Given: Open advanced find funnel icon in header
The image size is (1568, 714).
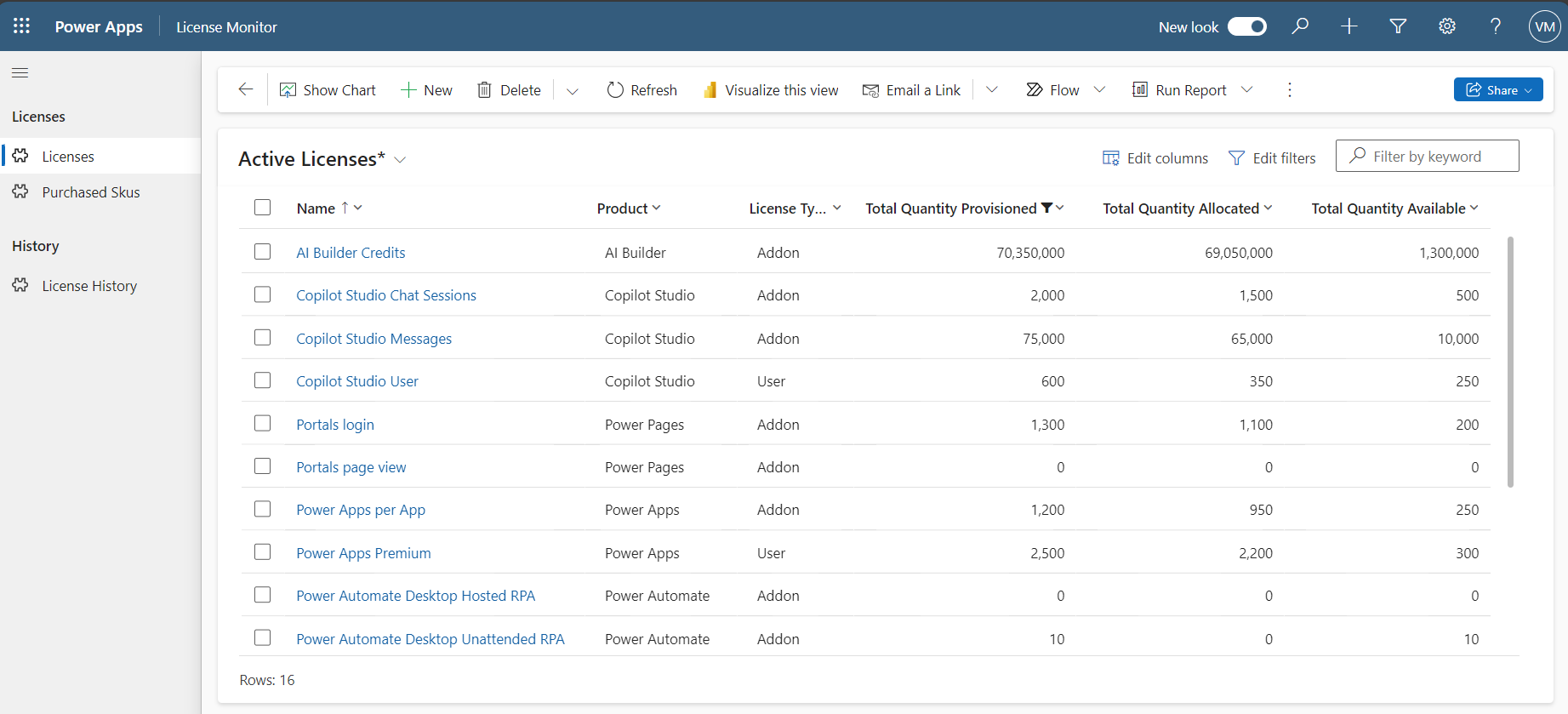Looking at the screenshot, I should click(x=1398, y=26).
